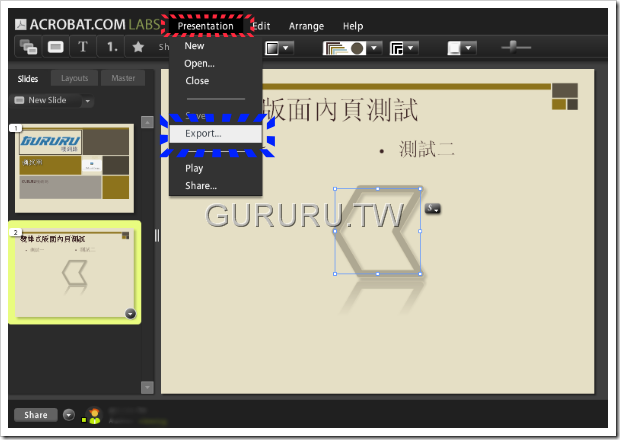
Task: Click slide panel scroll down arrow
Action: click(147, 388)
